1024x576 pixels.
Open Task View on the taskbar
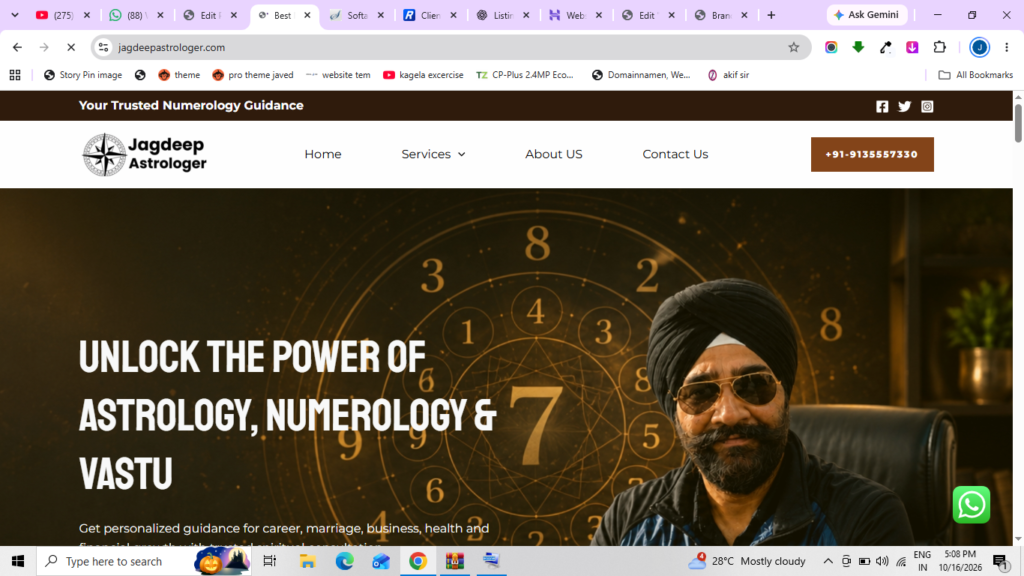point(269,561)
